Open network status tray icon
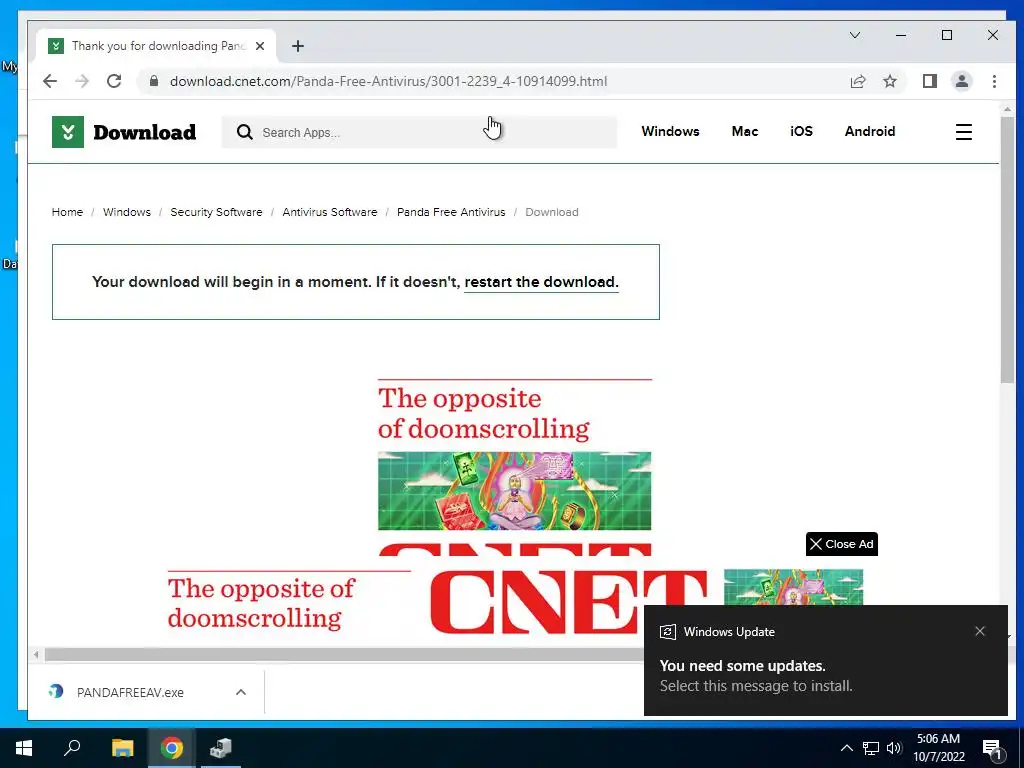The height and width of the screenshot is (768, 1024). (871, 748)
